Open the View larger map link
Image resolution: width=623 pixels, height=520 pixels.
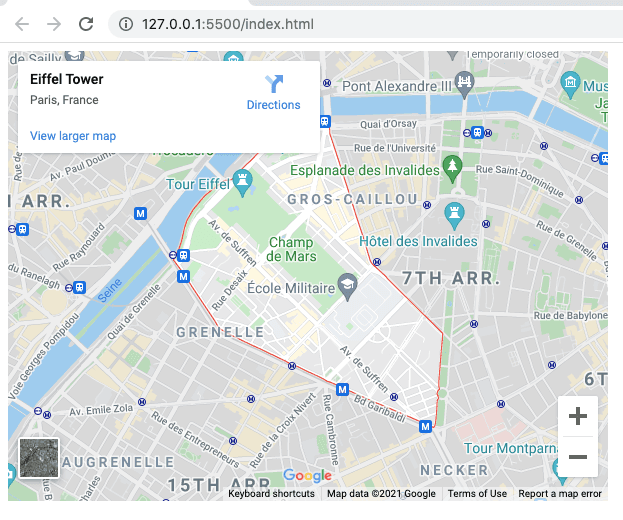pos(73,136)
